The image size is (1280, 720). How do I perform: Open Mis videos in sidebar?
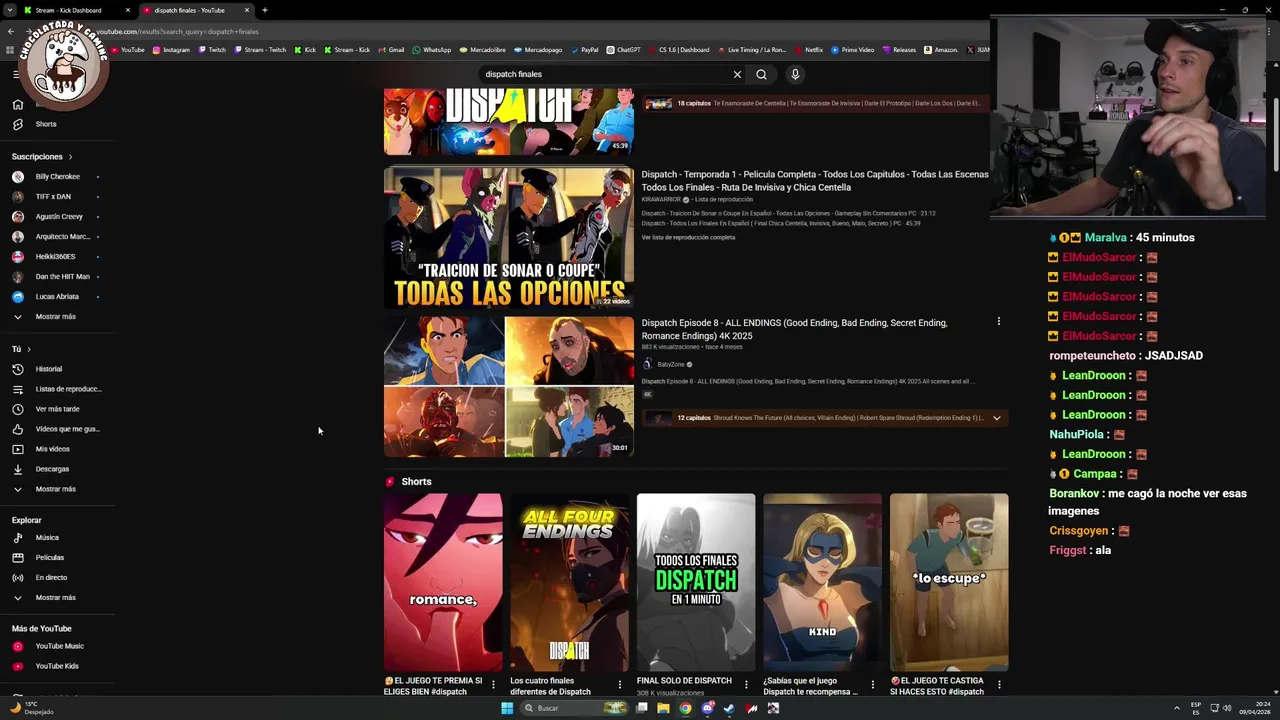[41, 449]
